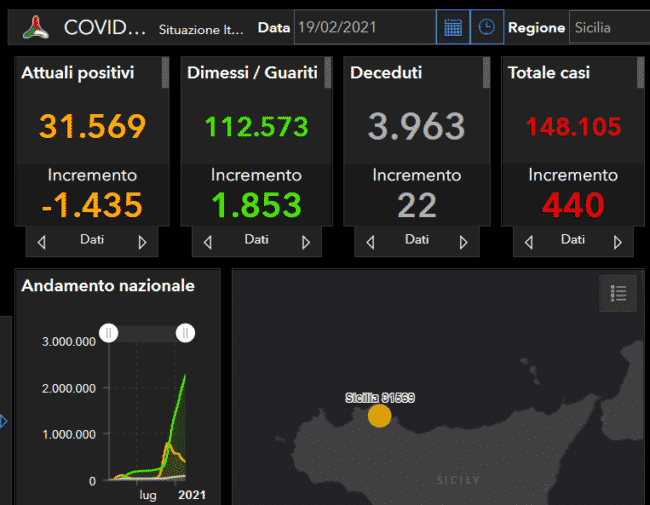Expand the collapsed side panel arrow at left edge
This screenshot has width=650, height=505.
tap(3, 421)
